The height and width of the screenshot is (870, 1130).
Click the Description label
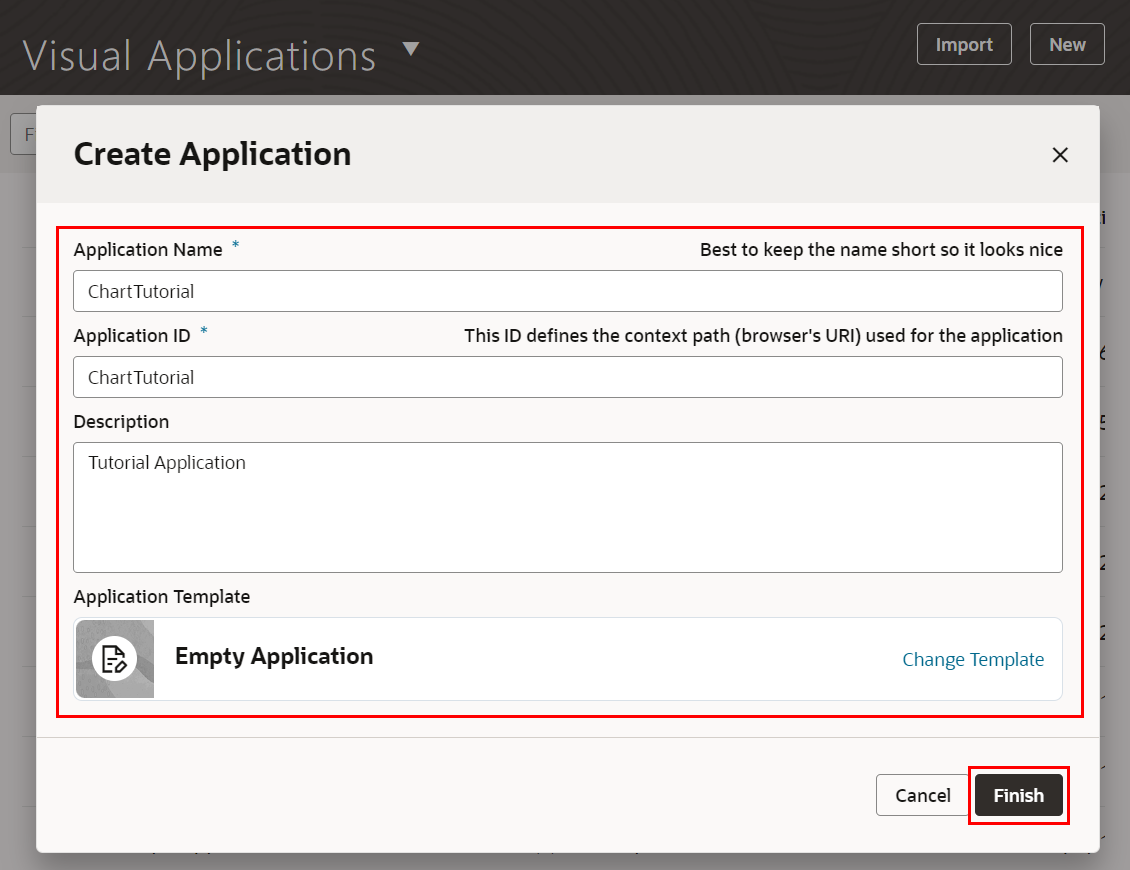click(x=121, y=422)
